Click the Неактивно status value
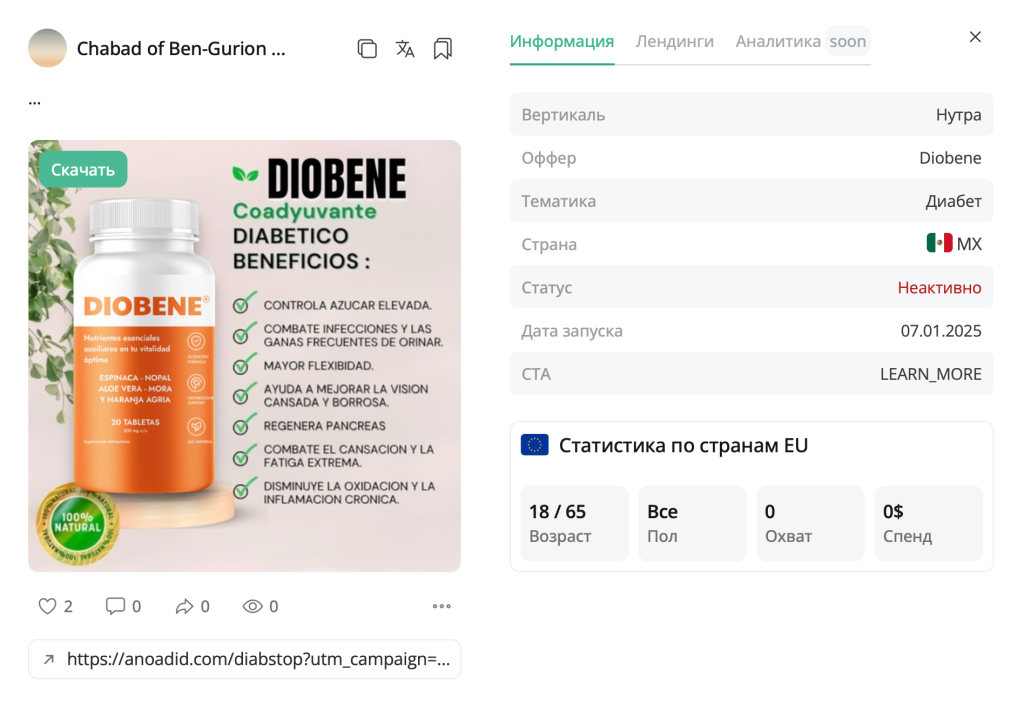This screenshot has height=710, width=1024. pos(939,287)
